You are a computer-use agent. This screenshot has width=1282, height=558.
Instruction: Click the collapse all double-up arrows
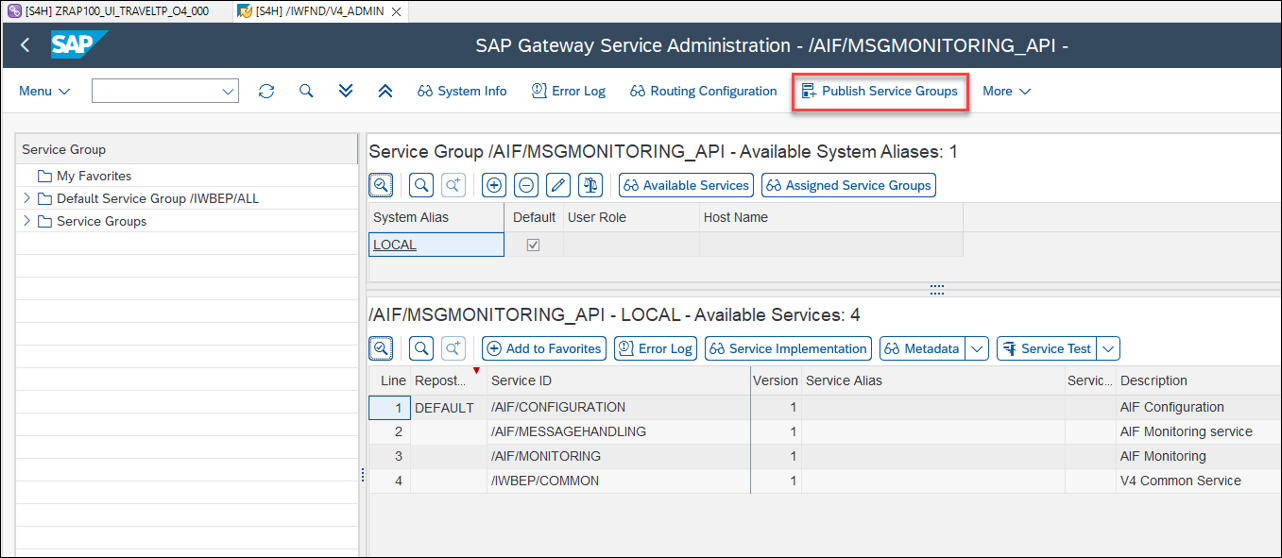[x=385, y=91]
